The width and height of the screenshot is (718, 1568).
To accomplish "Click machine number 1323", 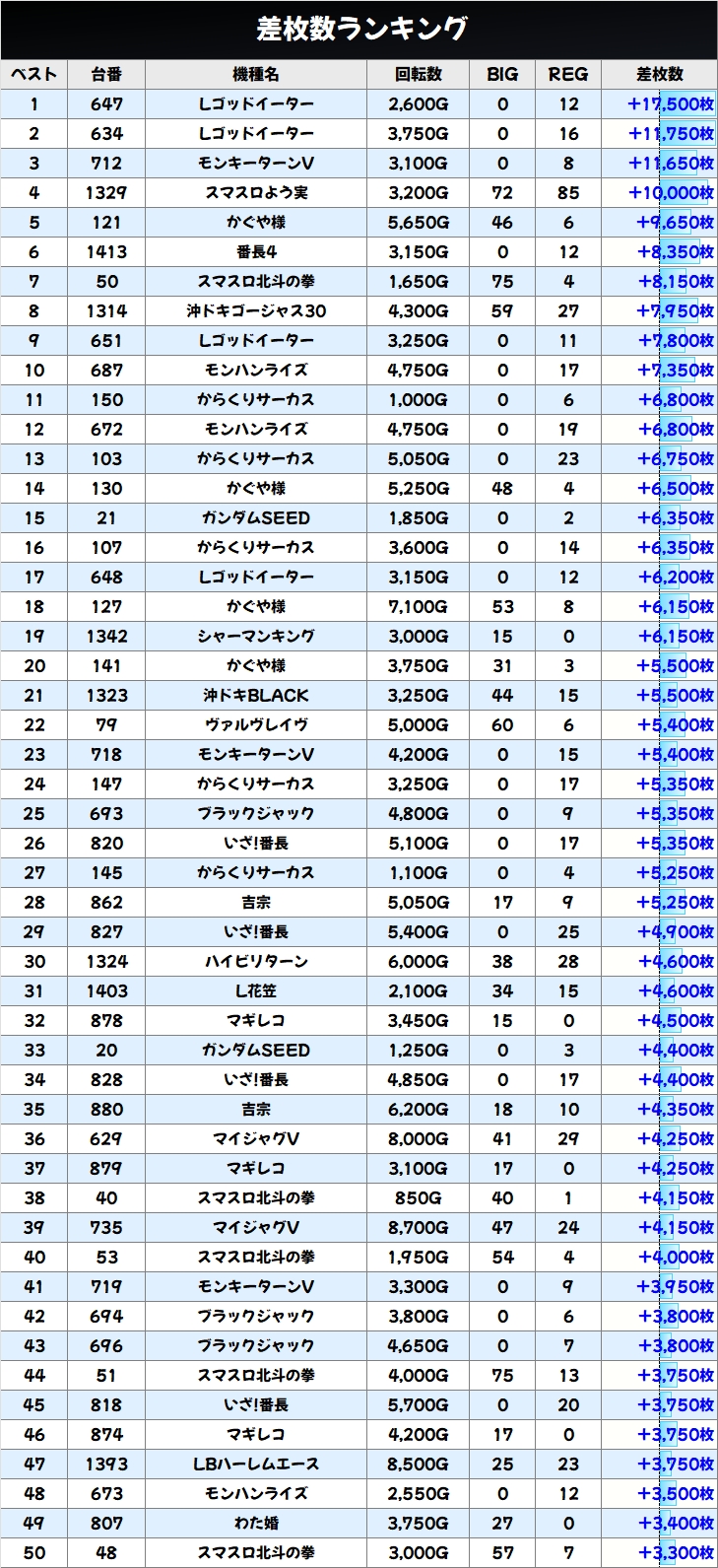I will [106, 695].
